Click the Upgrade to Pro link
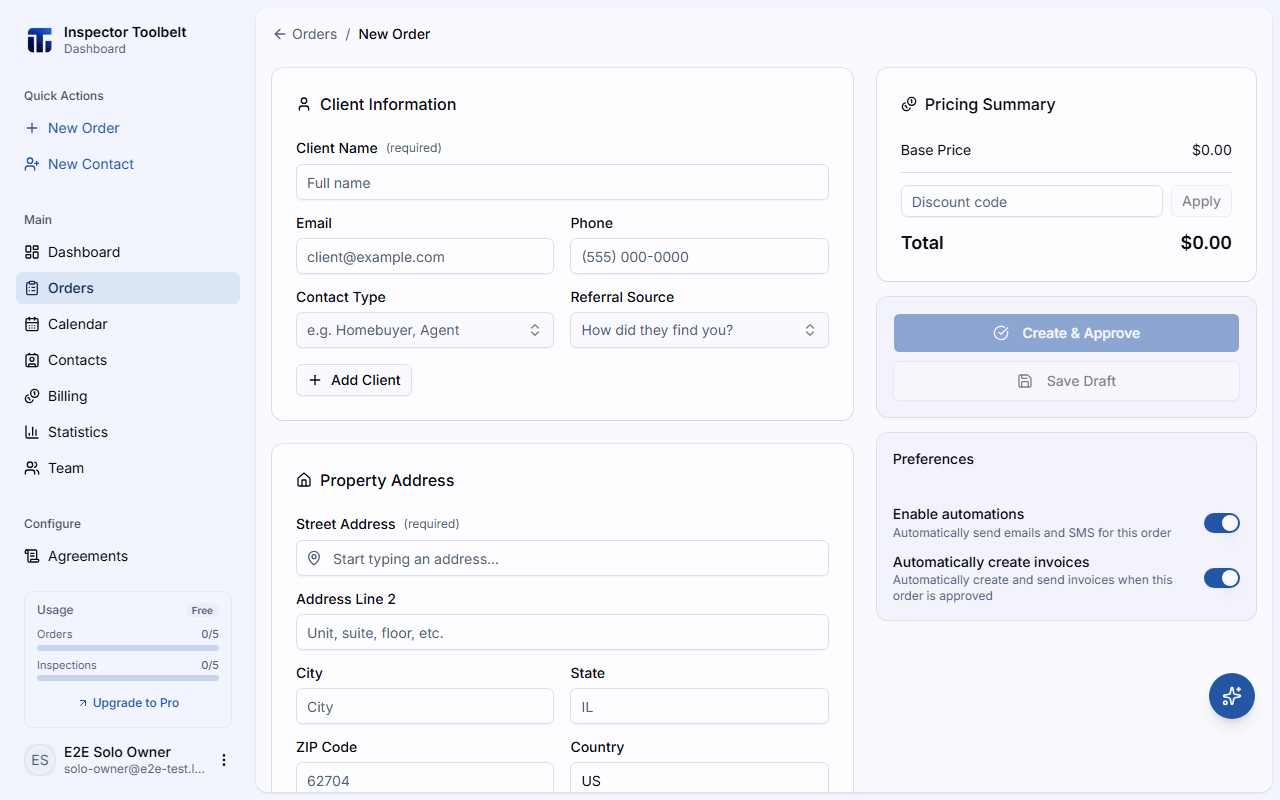This screenshot has width=1280, height=800. 128,703
